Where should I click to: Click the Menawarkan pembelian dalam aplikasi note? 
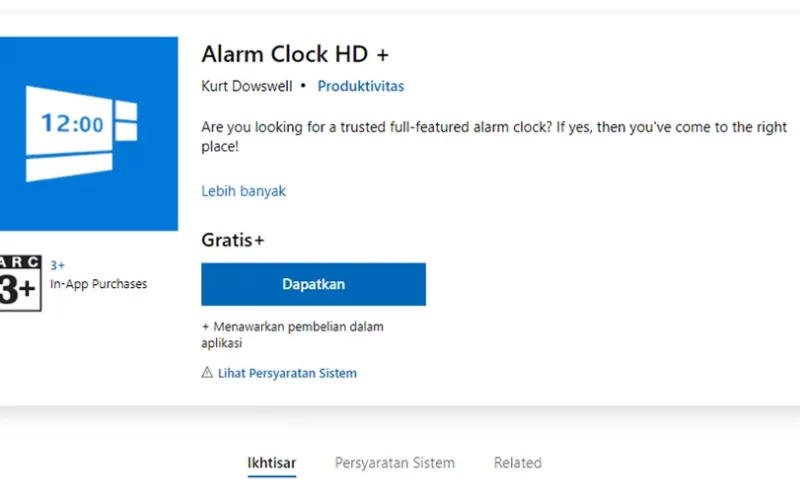(292, 334)
